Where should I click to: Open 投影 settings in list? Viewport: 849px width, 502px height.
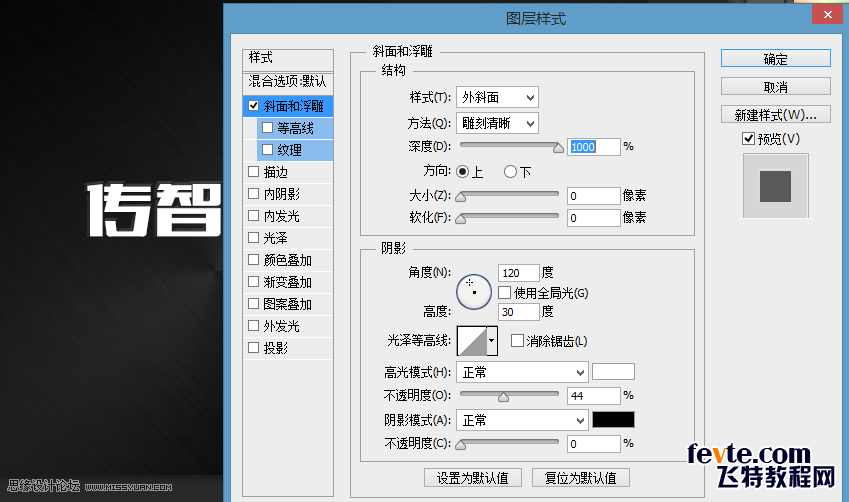276,348
